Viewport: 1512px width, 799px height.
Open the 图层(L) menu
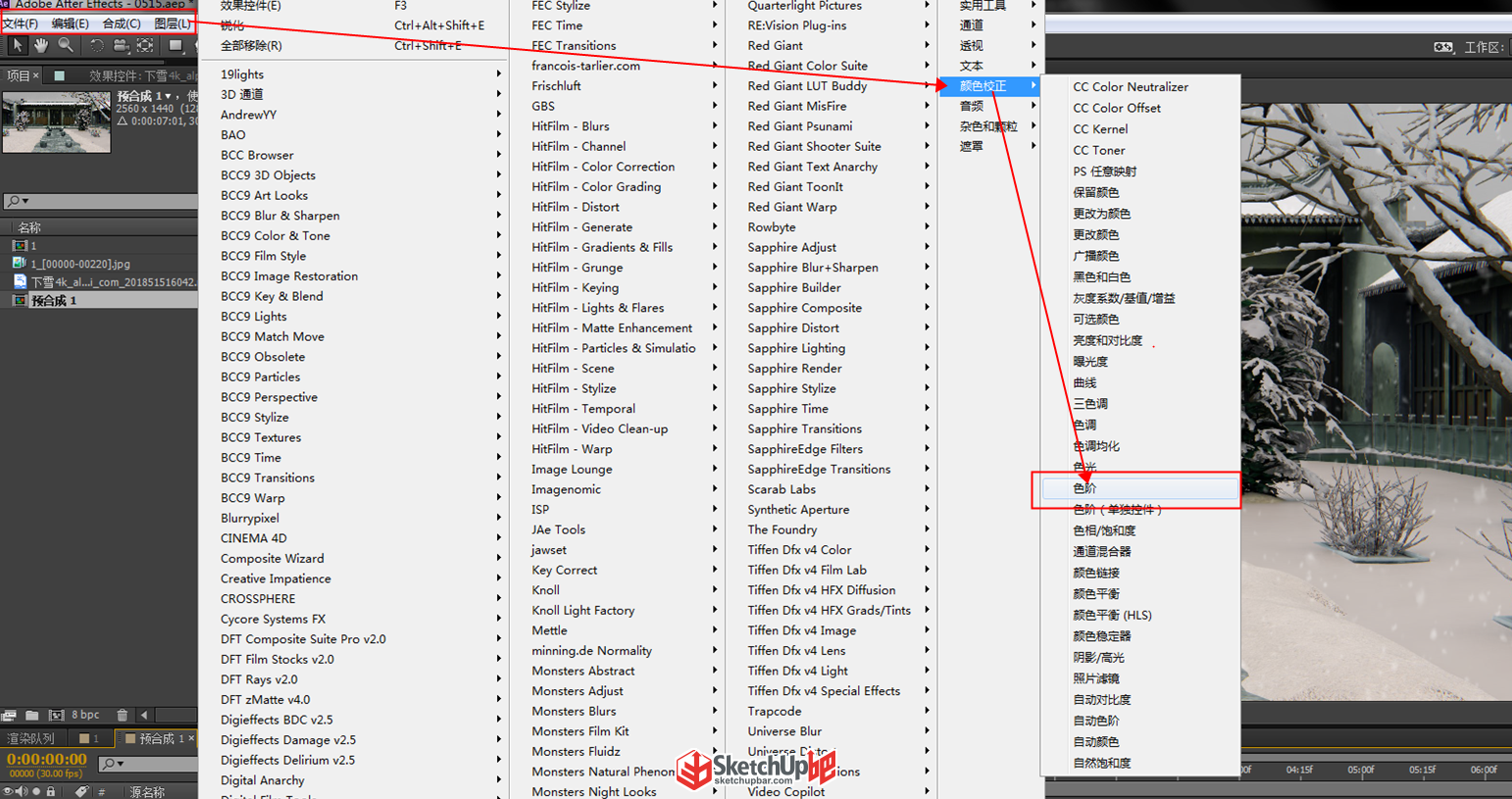point(174,24)
